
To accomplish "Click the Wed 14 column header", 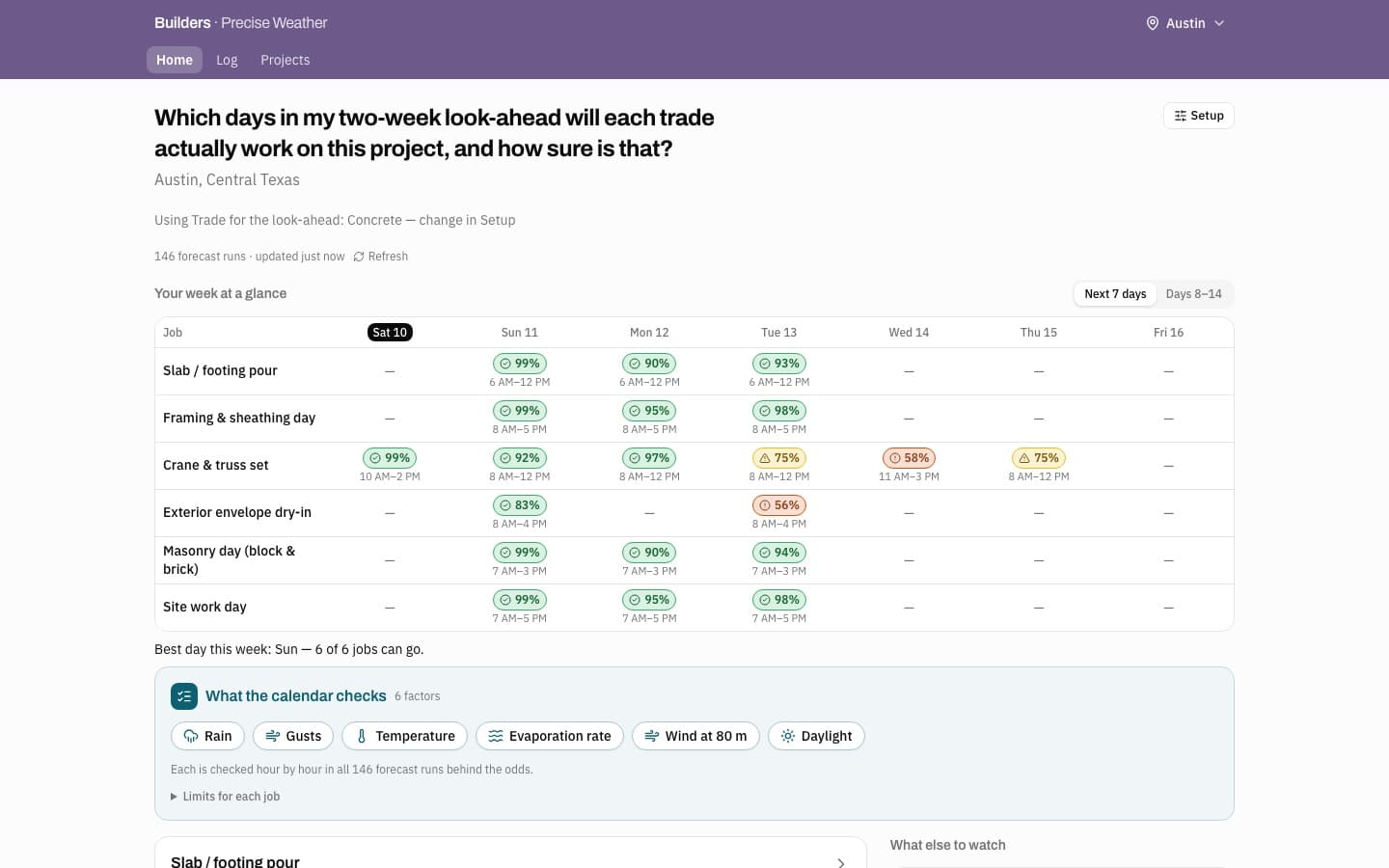I will (x=909, y=333).
